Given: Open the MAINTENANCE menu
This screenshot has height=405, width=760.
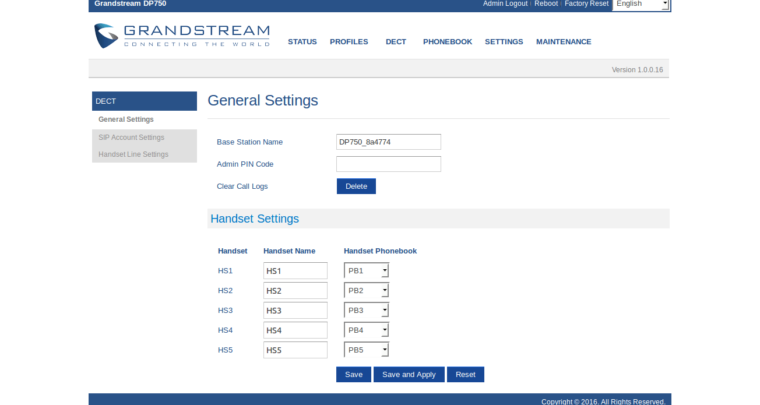Looking at the screenshot, I should (563, 42).
